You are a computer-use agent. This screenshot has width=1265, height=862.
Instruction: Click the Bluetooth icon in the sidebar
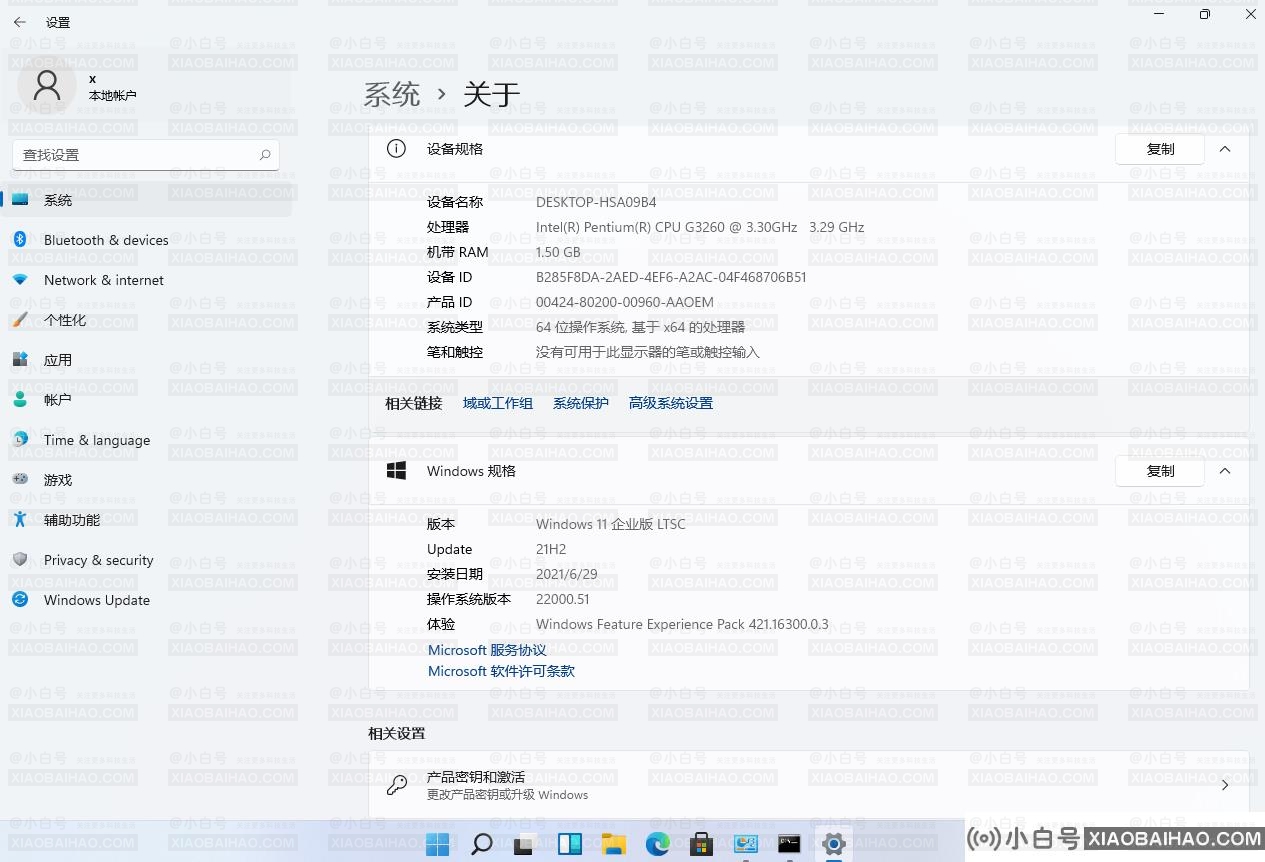[20, 240]
